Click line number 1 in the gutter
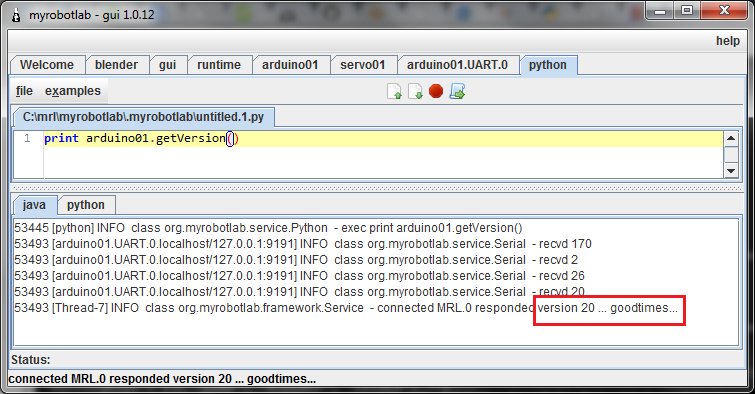 (27, 139)
